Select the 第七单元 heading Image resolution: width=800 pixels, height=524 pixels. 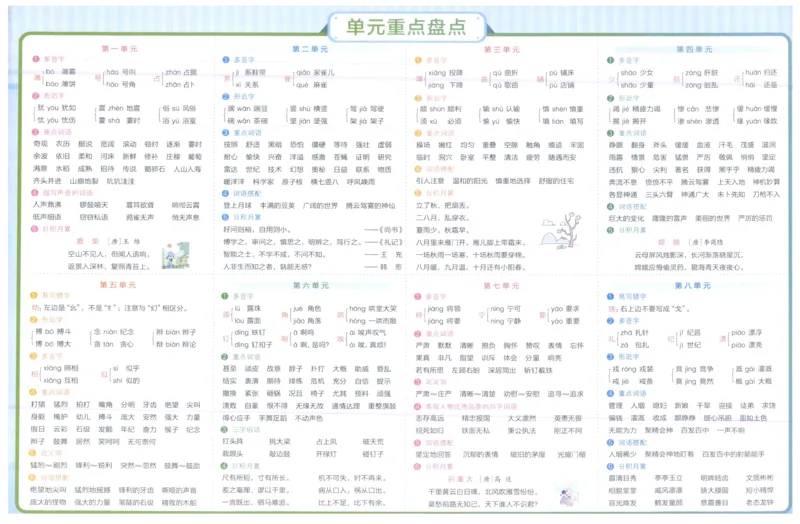(501, 286)
